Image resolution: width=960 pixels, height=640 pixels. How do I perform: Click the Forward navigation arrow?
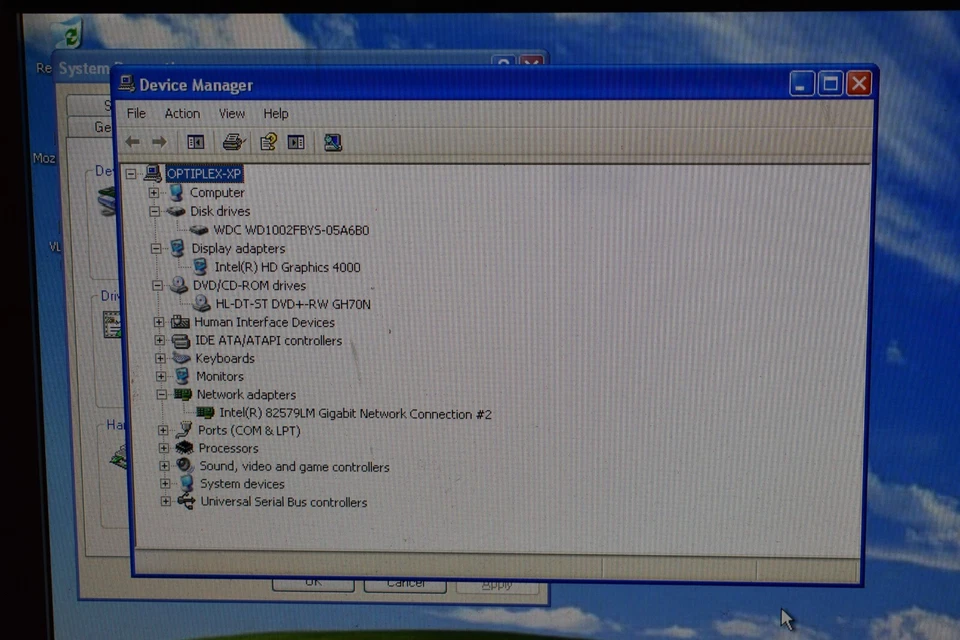coord(158,141)
